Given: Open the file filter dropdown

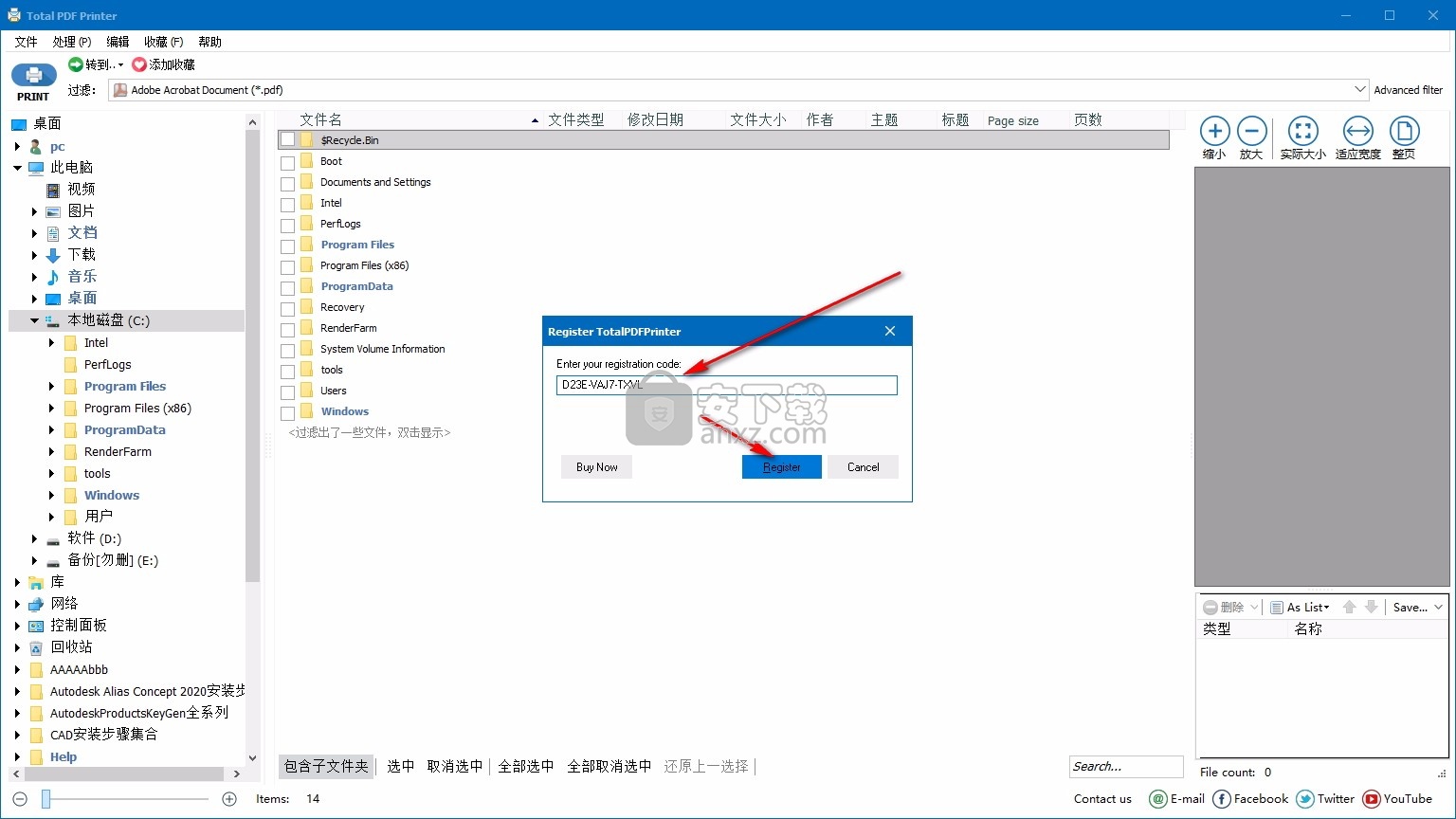Looking at the screenshot, I should (x=1360, y=90).
